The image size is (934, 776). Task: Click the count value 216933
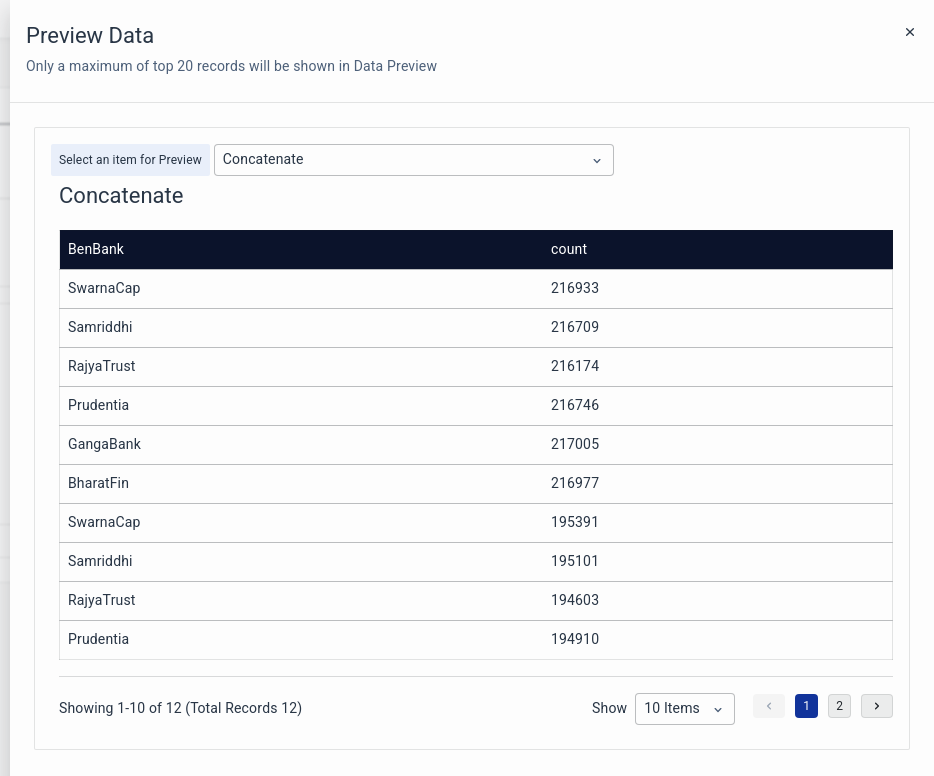tap(575, 288)
